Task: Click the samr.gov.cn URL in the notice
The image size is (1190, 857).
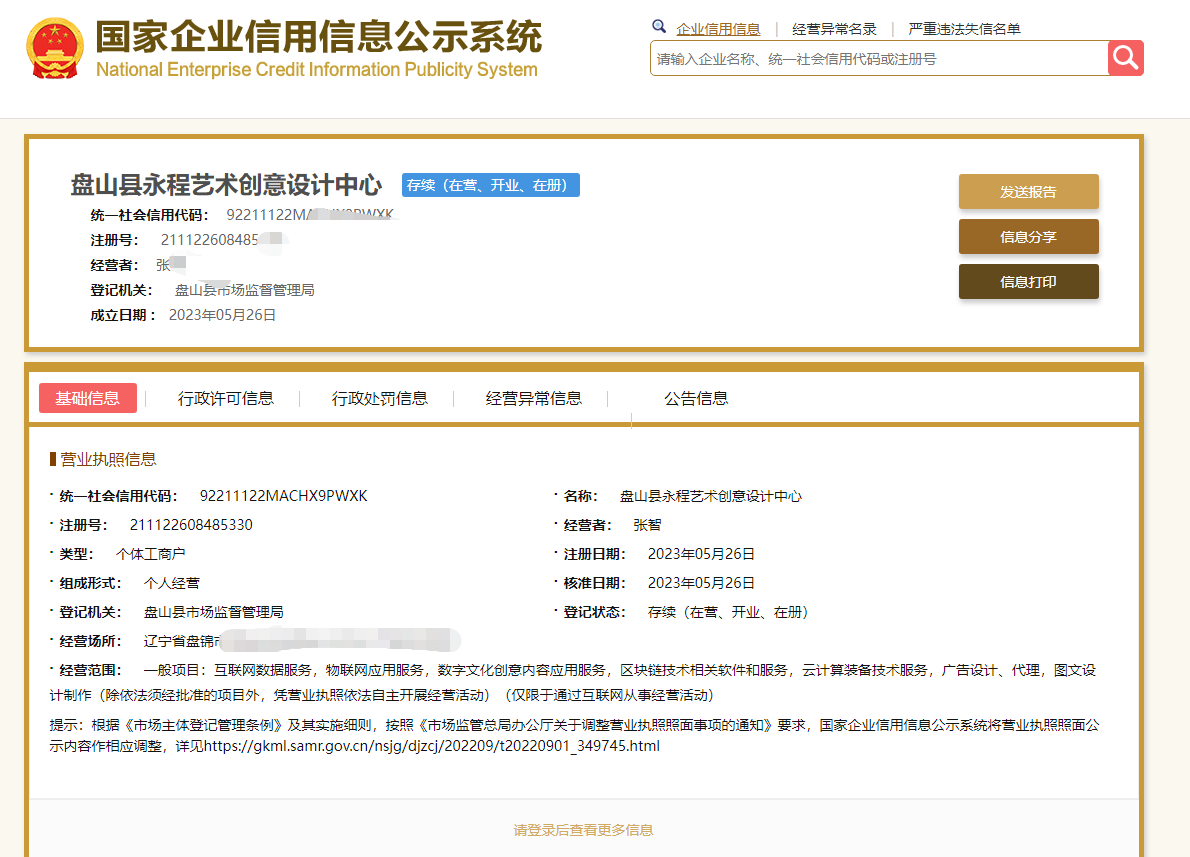Action: (x=432, y=746)
